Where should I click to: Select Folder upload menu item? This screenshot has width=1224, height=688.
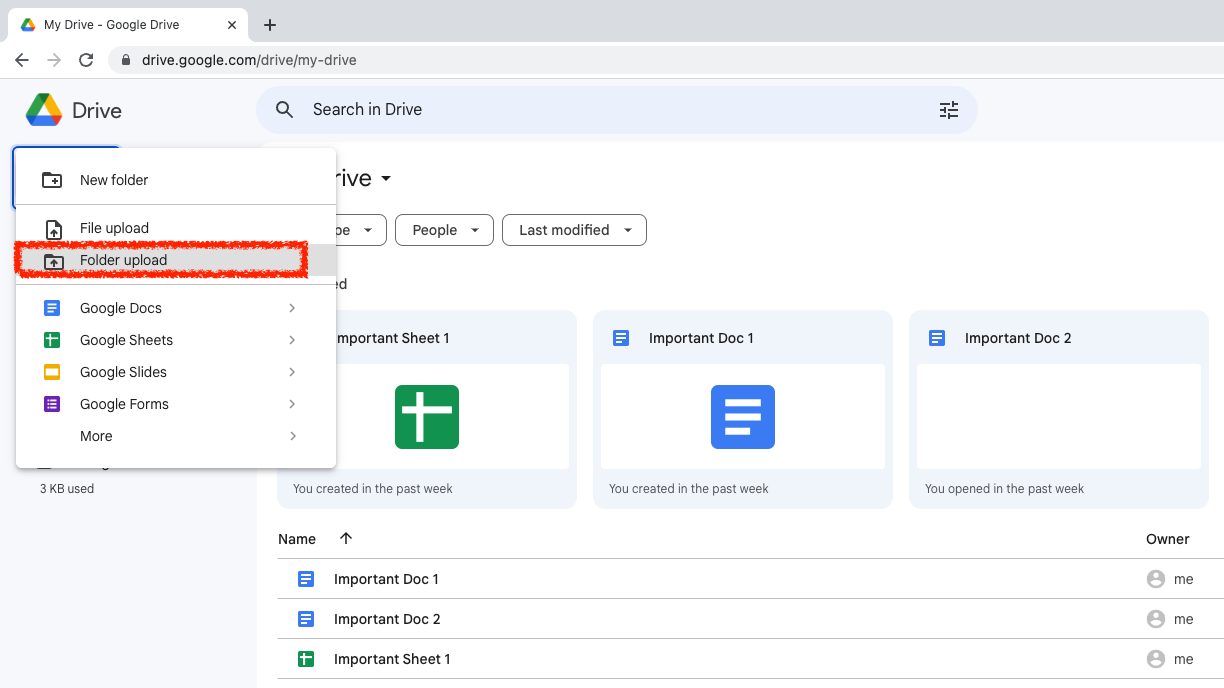pyautogui.click(x=176, y=260)
